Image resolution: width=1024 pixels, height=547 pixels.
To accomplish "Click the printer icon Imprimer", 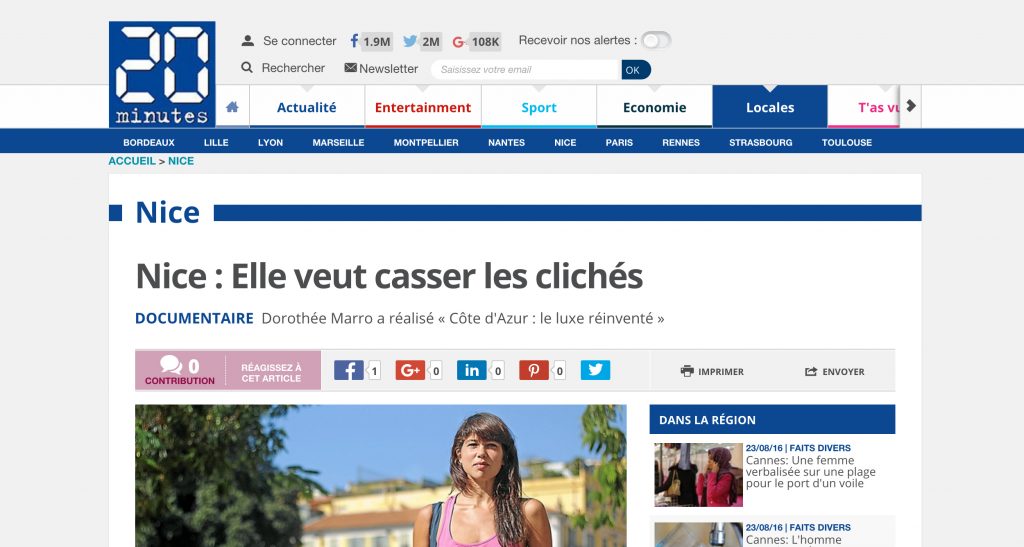I will pyautogui.click(x=687, y=371).
